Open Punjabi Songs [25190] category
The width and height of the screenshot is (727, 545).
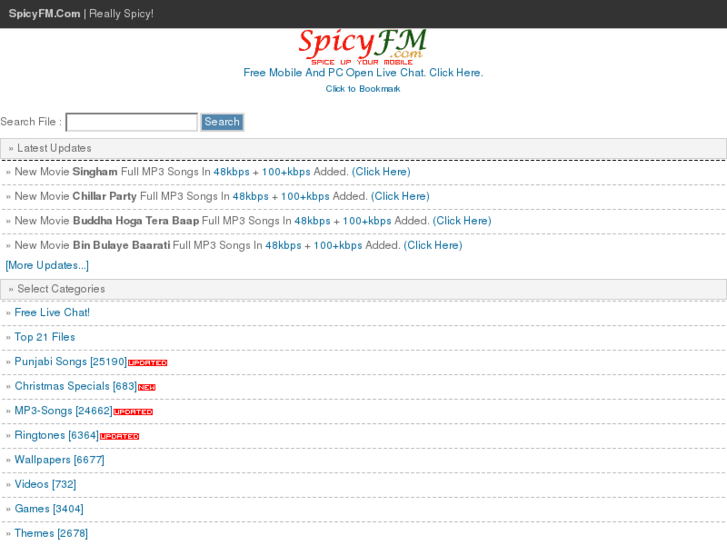click(70, 362)
